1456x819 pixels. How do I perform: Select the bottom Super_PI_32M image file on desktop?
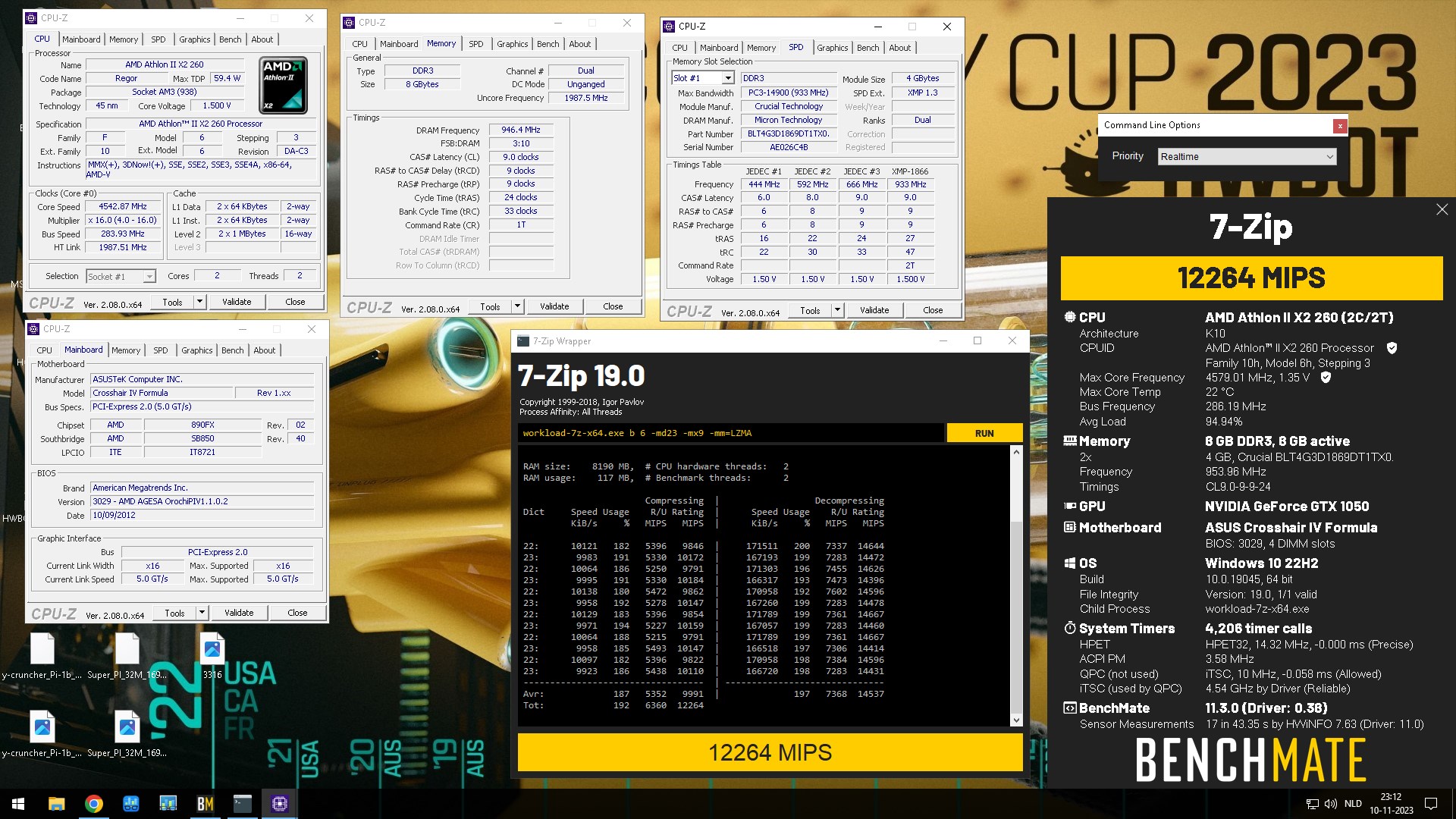click(x=127, y=734)
